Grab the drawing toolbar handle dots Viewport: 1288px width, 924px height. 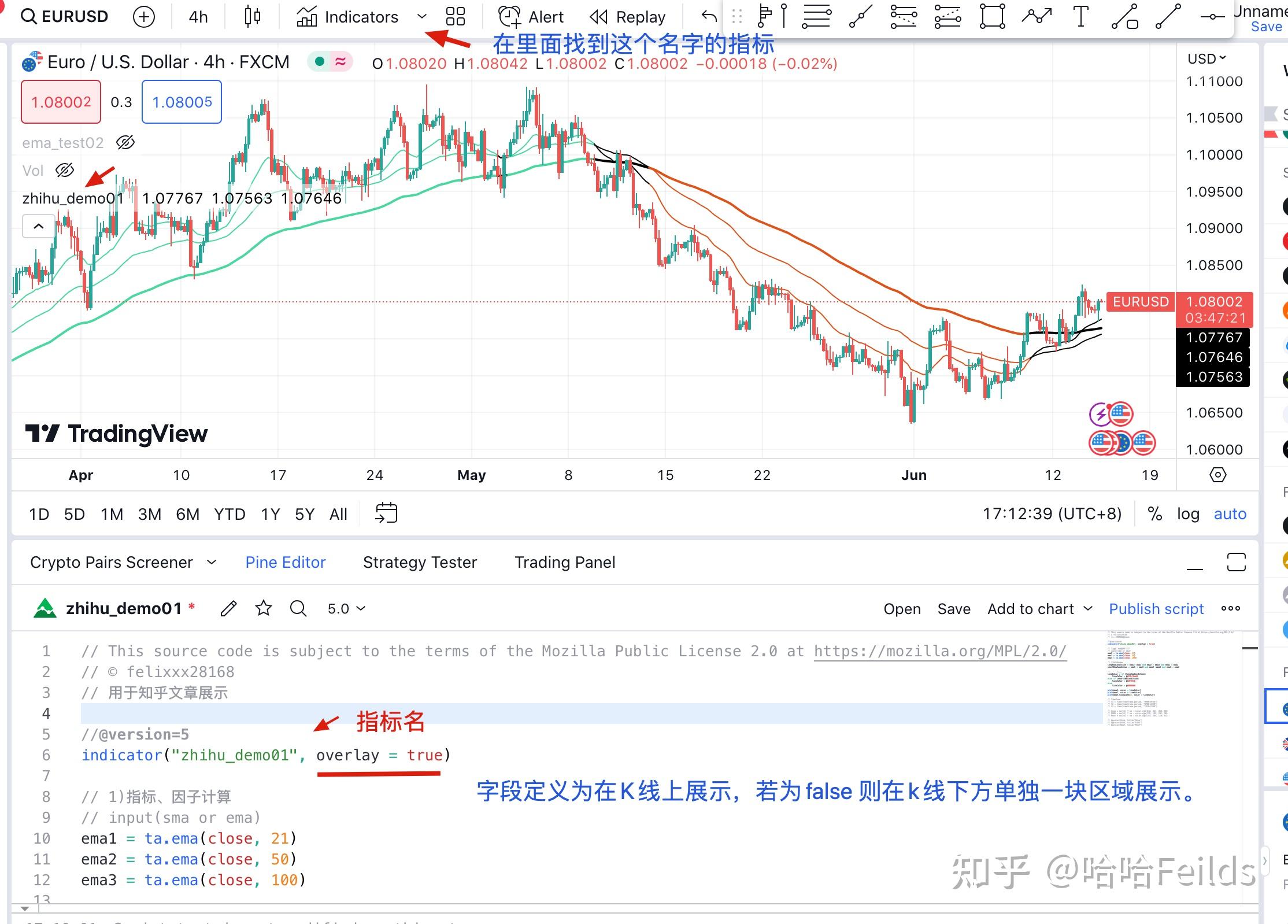pos(736,17)
